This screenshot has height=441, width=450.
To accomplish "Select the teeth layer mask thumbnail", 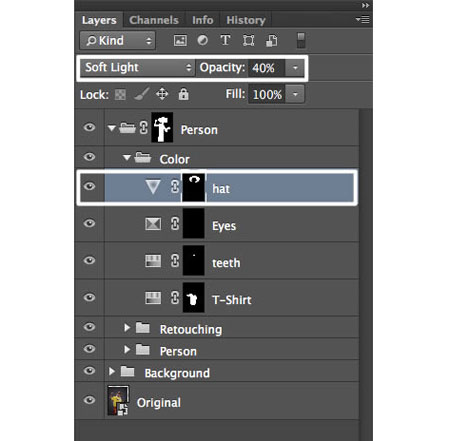I will (x=194, y=261).
